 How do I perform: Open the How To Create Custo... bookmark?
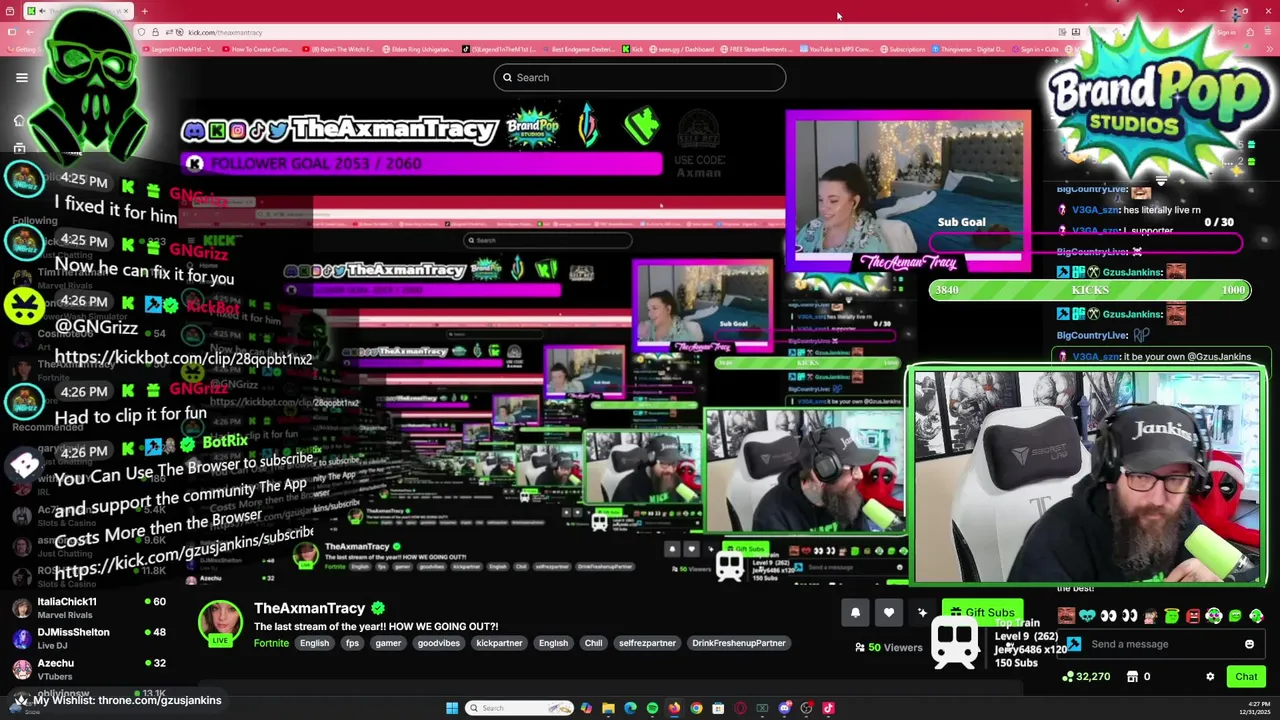(257, 48)
